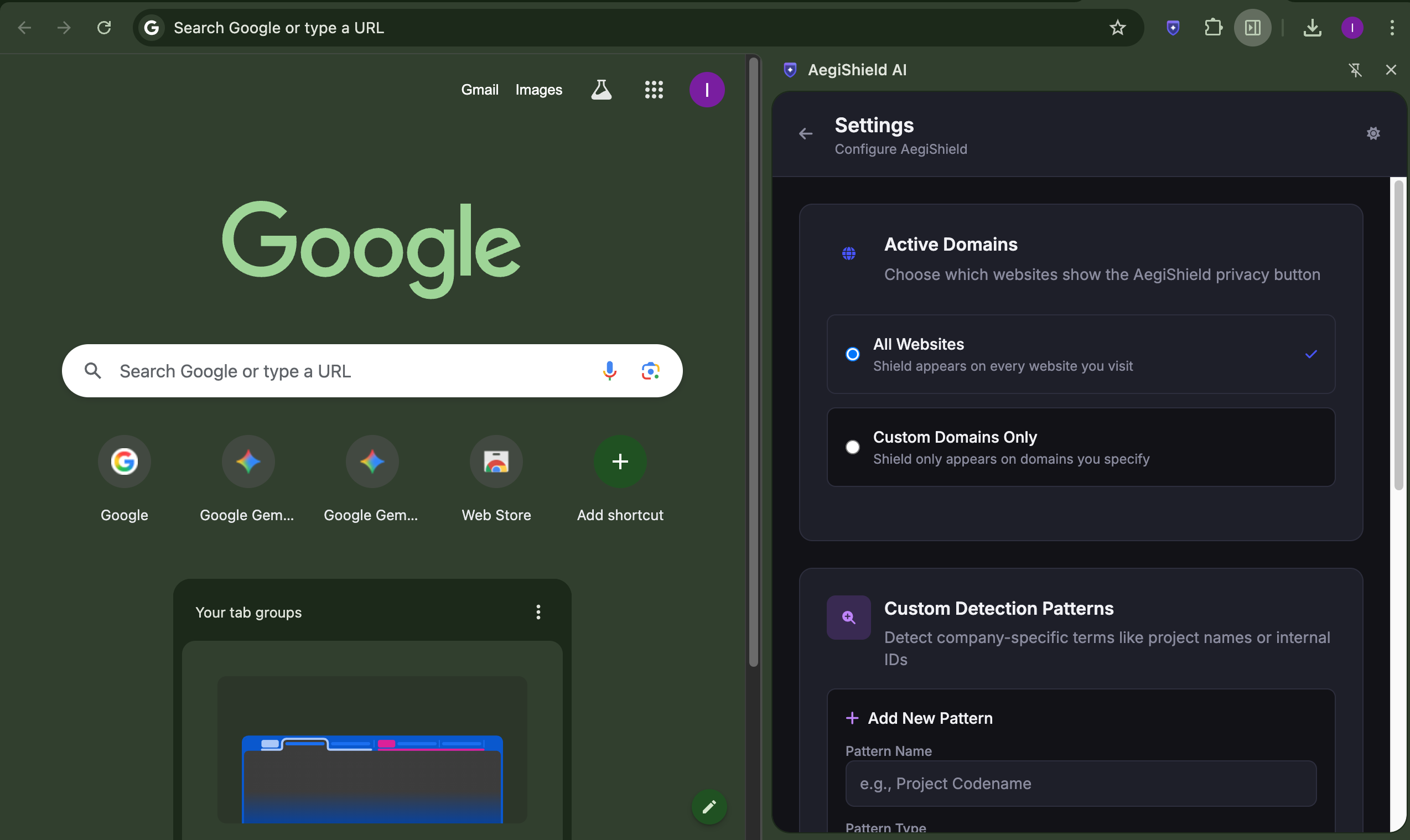Screen dimensions: 1410x840
Task: Open the Extensions puzzle piece menu
Action: point(1212,28)
